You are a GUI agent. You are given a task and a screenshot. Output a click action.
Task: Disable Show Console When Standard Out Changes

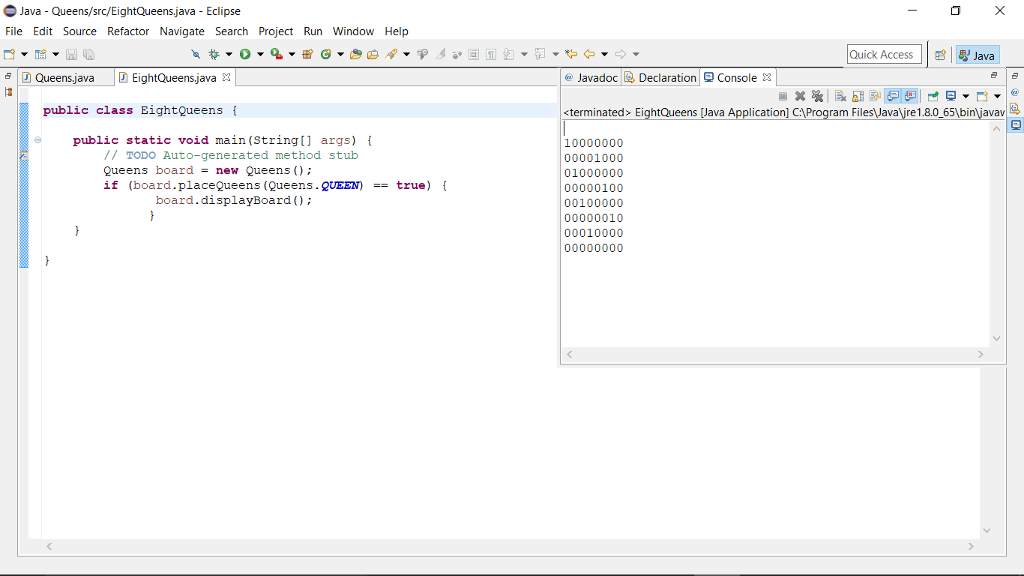click(895, 95)
